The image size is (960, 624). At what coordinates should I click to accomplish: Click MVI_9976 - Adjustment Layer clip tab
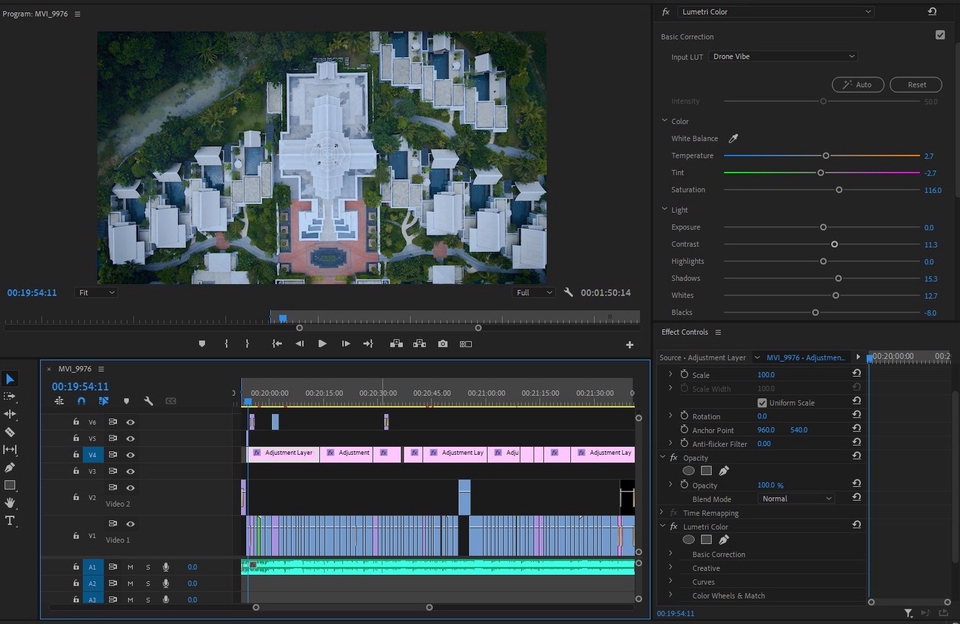806,358
